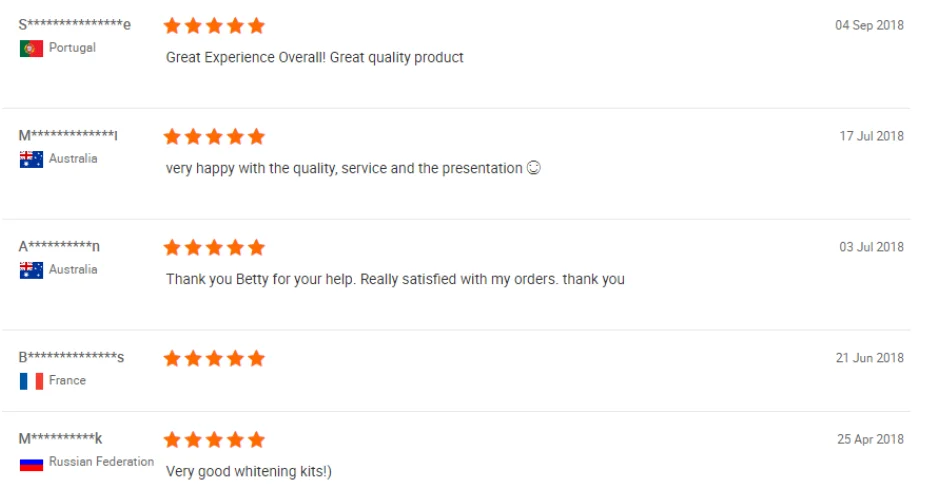
Task: Click the 21 Jun 2018 review date
Action: [x=869, y=358]
